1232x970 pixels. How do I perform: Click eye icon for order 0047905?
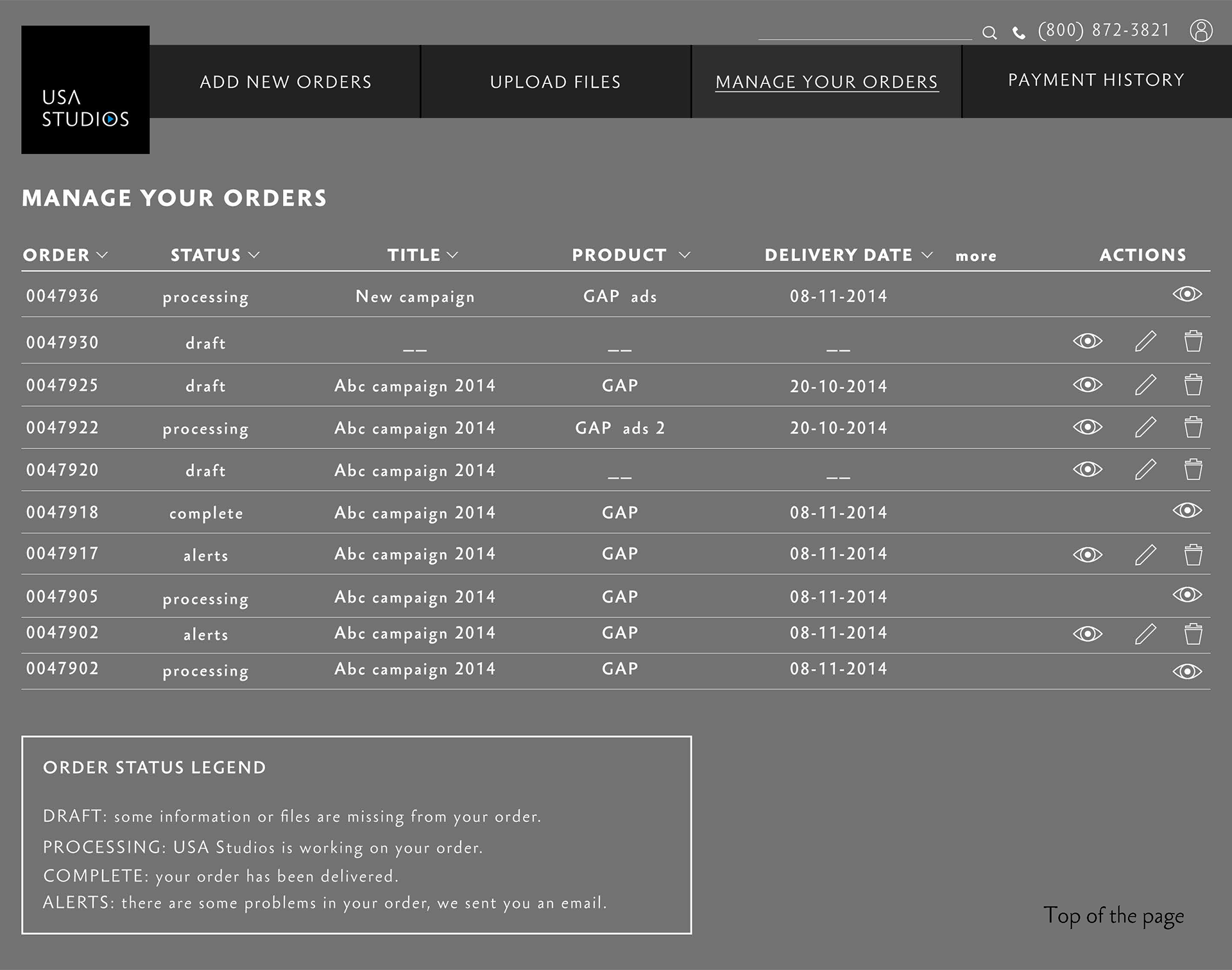coord(1186,595)
